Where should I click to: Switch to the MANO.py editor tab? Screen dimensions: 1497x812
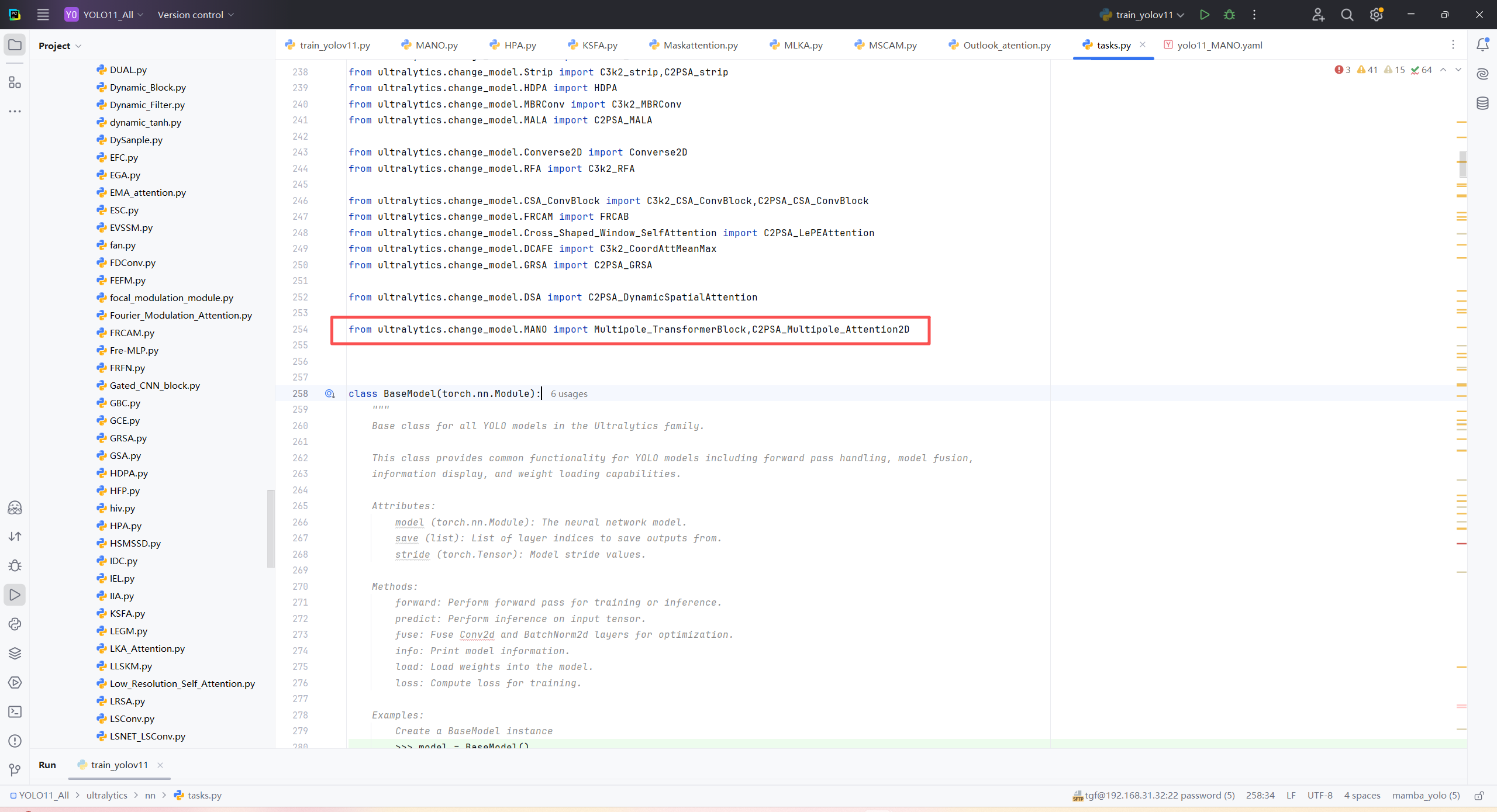436,45
